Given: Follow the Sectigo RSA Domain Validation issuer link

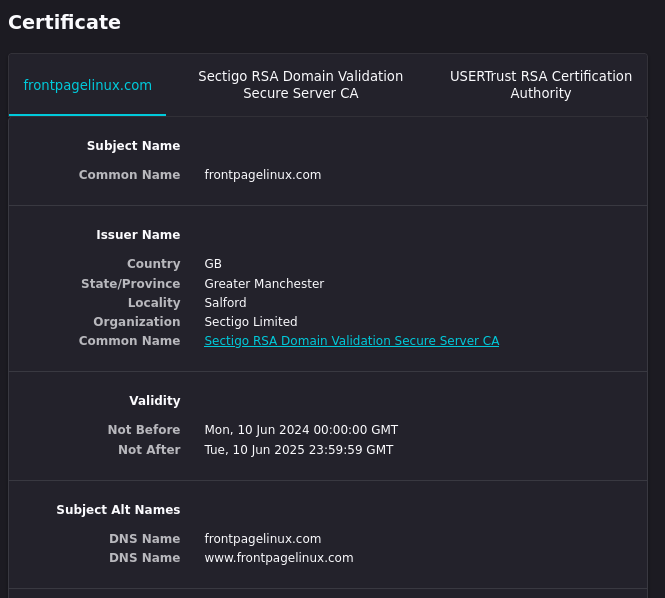Looking at the screenshot, I should tap(352, 341).
